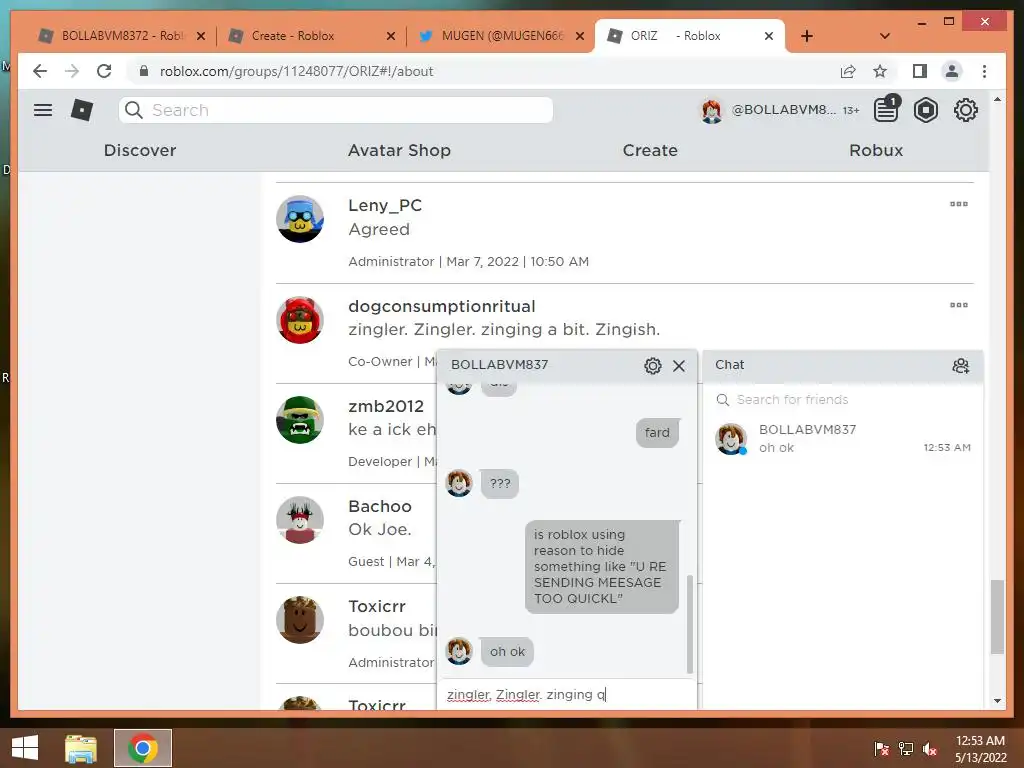Open dogconsumptionritual's profile link

pyautogui.click(x=441, y=306)
